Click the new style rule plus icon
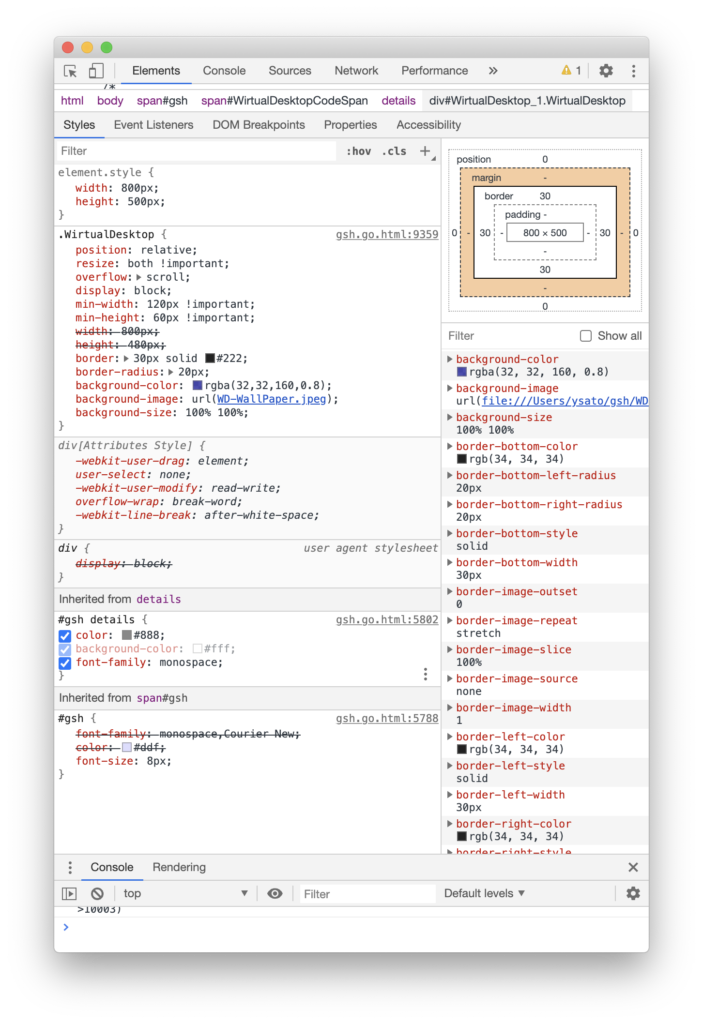This screenshot has height=1024, width=703. 425,151
